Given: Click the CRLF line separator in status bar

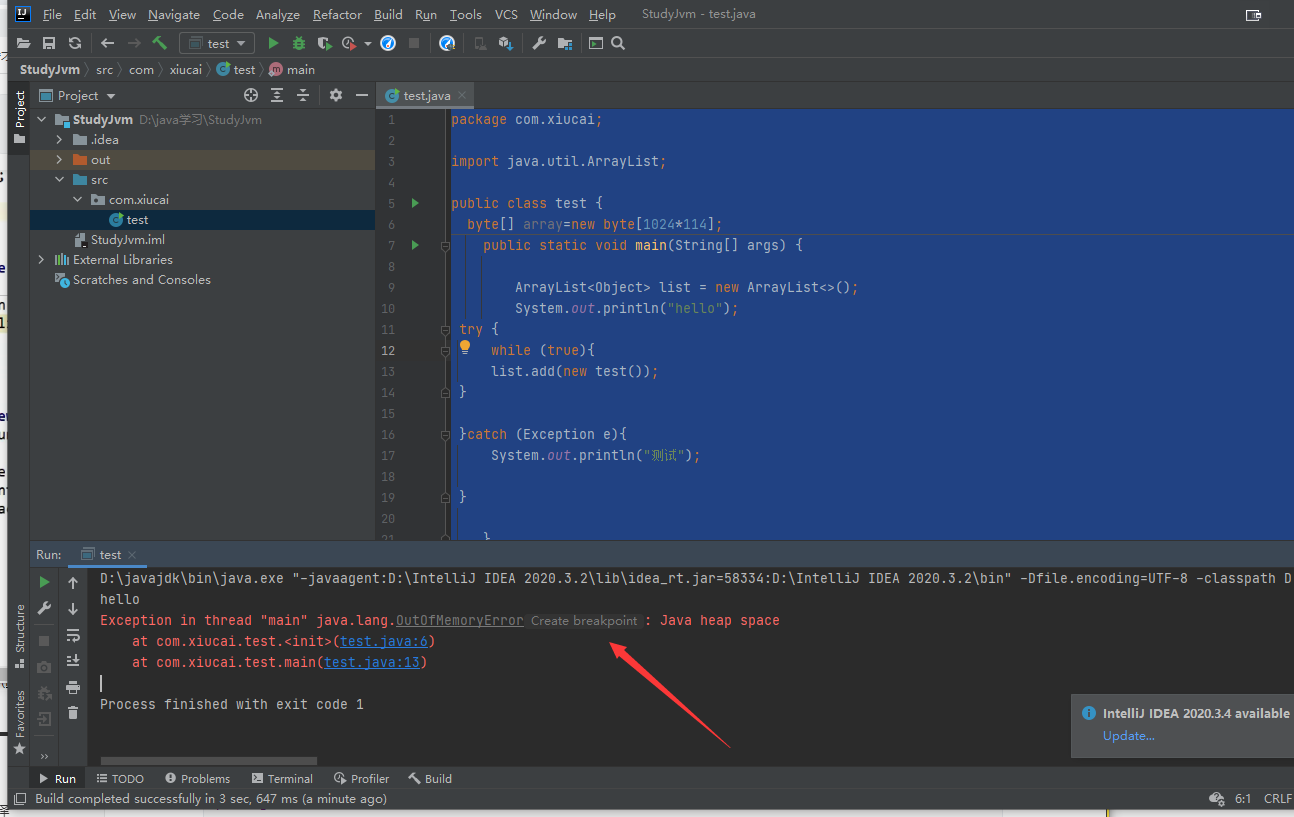Looking at the screenshot, I should [x=1277, y=799].
